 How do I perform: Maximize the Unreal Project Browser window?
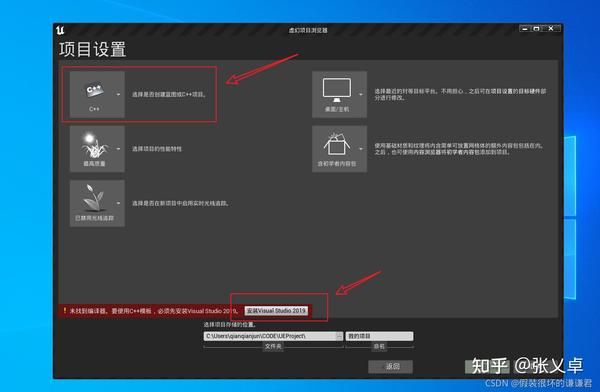point(536,29)
